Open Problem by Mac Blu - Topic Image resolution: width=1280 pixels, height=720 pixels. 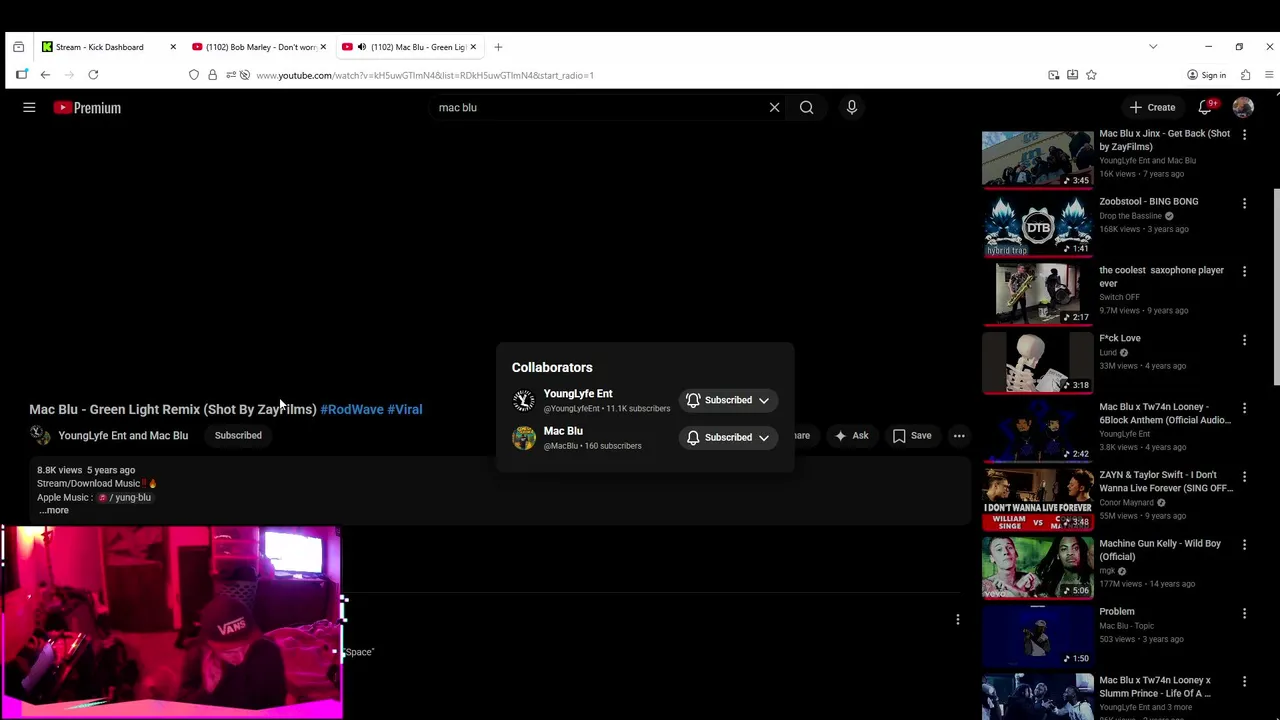1117,611
